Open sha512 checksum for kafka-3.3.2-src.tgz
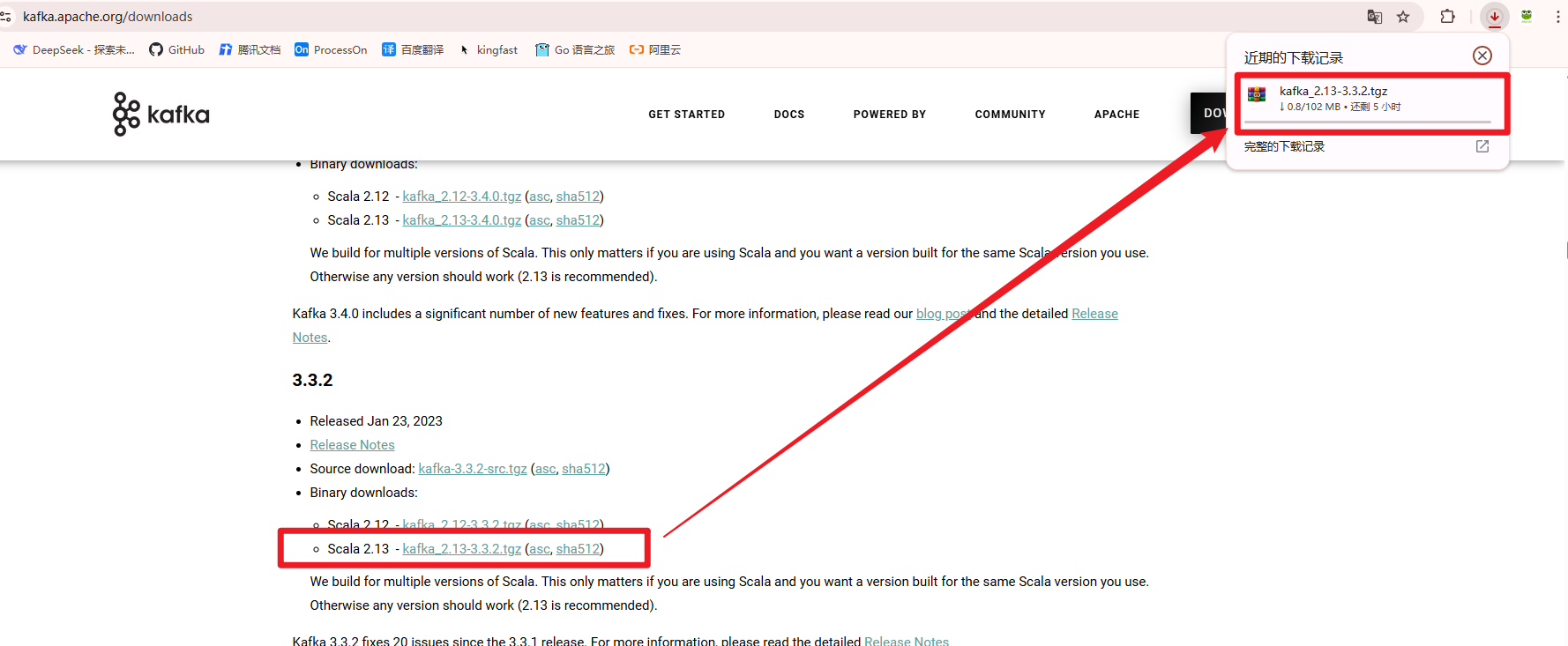 (x=584, y=469)
